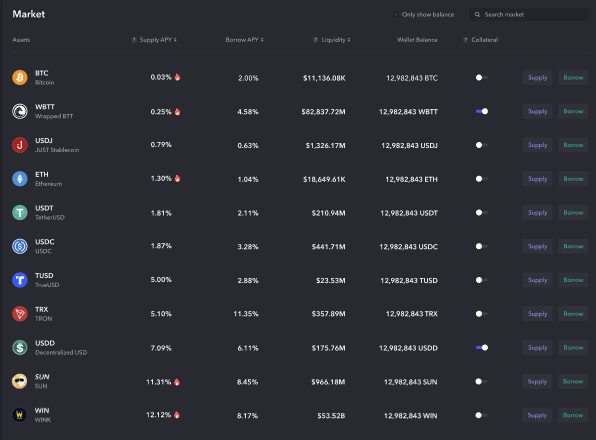Click the Wallet Balance column header
Image resolution: width=596 pixels, height=440 pixels.
417,40
